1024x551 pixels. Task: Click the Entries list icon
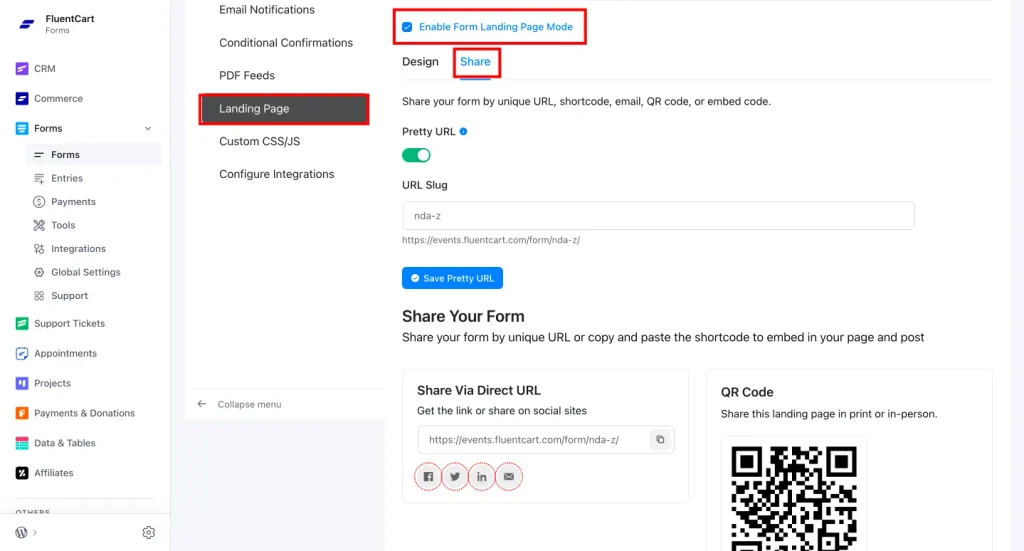(39, 178)
